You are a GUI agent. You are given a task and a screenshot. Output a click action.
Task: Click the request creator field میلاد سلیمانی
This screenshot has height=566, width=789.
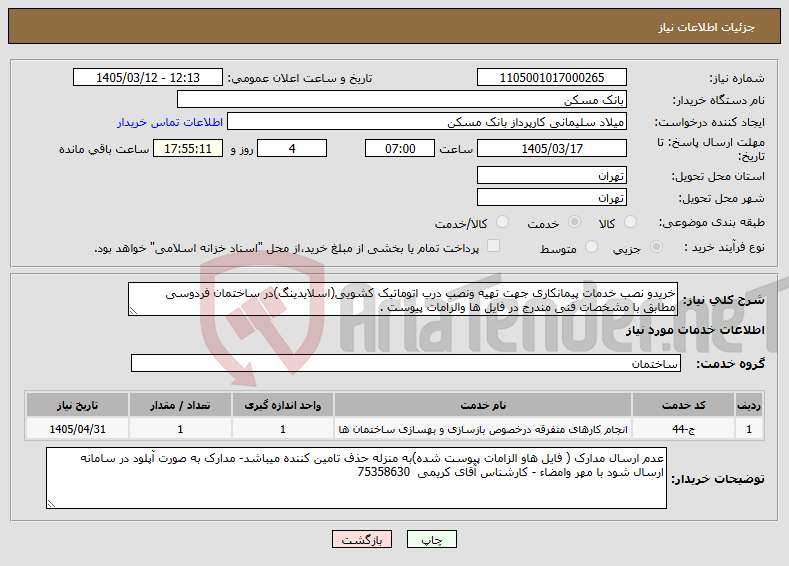427,122
